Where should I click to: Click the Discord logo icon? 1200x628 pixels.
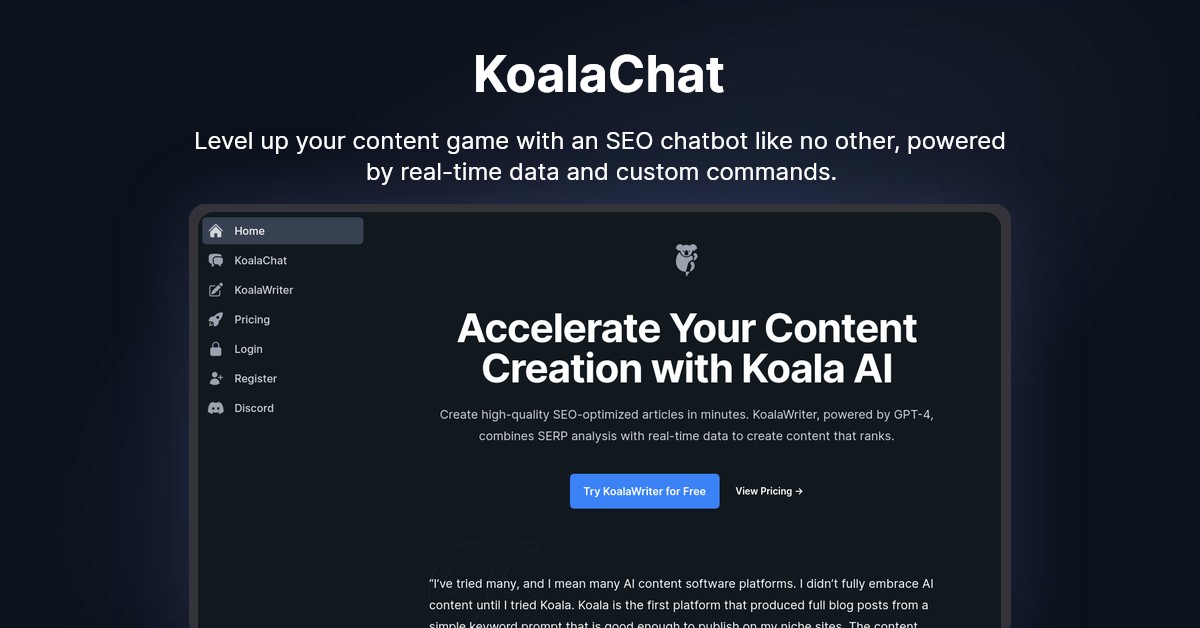[x=216, y=408]
